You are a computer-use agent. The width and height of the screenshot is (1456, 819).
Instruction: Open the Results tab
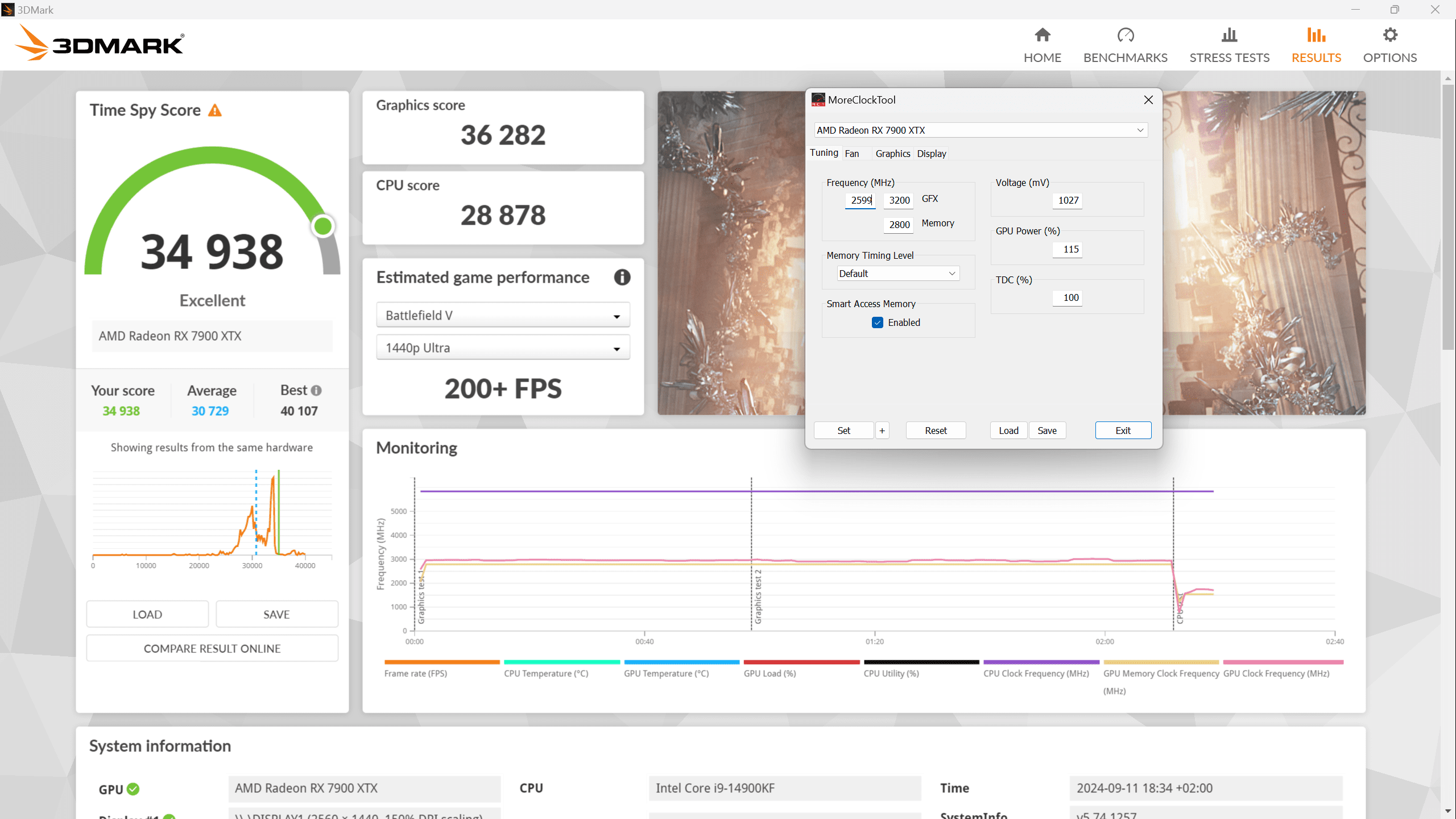[x=1316, y=45]
